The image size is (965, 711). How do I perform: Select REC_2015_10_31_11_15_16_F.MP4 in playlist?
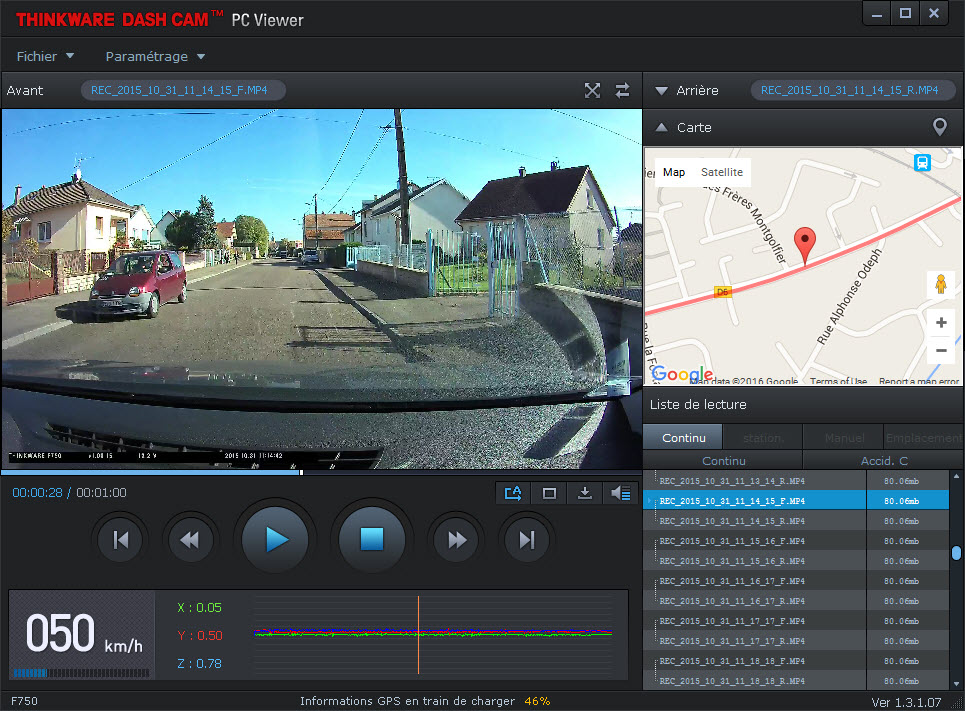796,541
